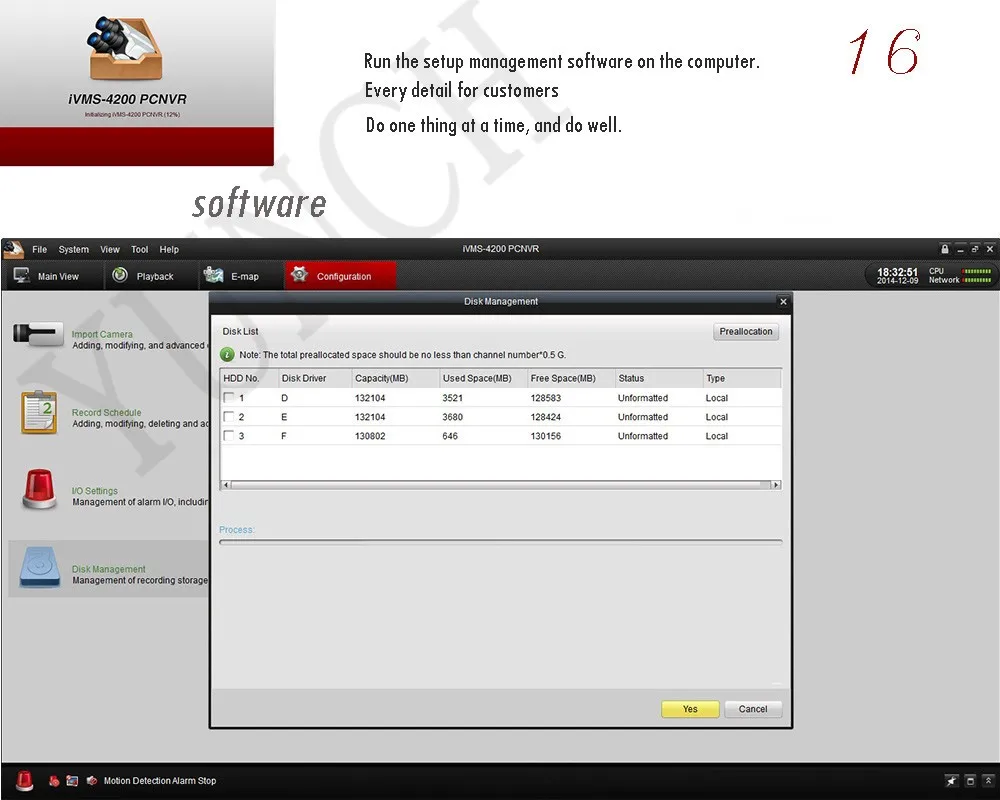1000x800 pixels.
Task: Open the Record Schedule link
Action: pos(107,413)
